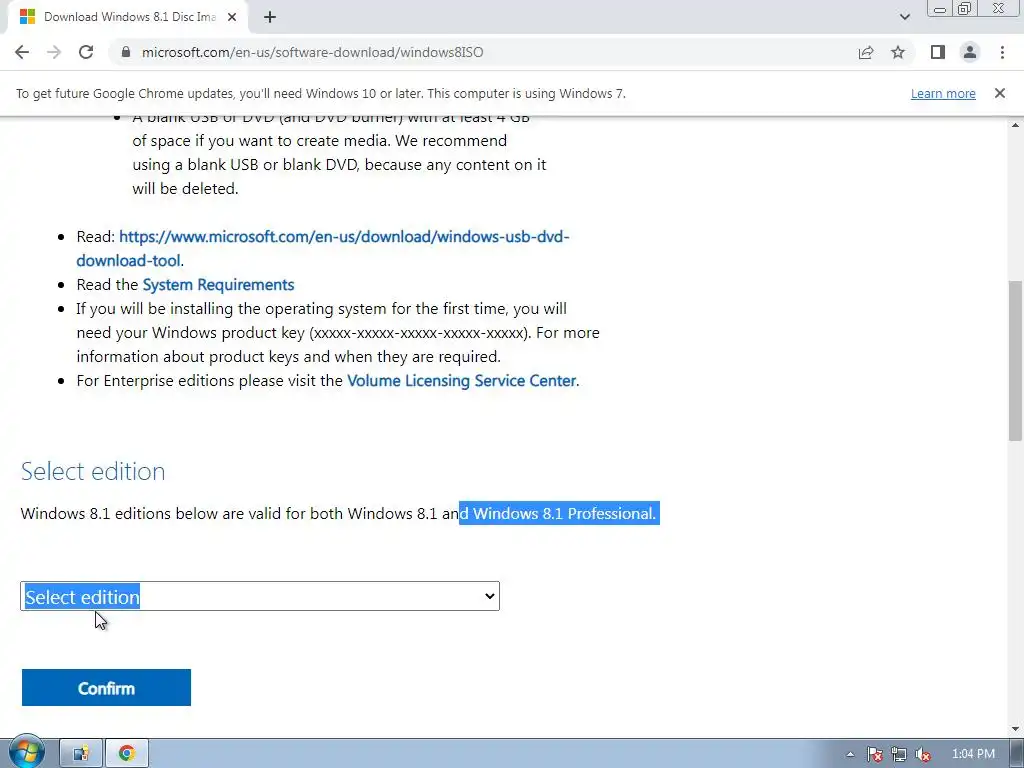Open the Windows Start menu
The height and width of the screenshot is (768, 1024).
click(26, 753)
